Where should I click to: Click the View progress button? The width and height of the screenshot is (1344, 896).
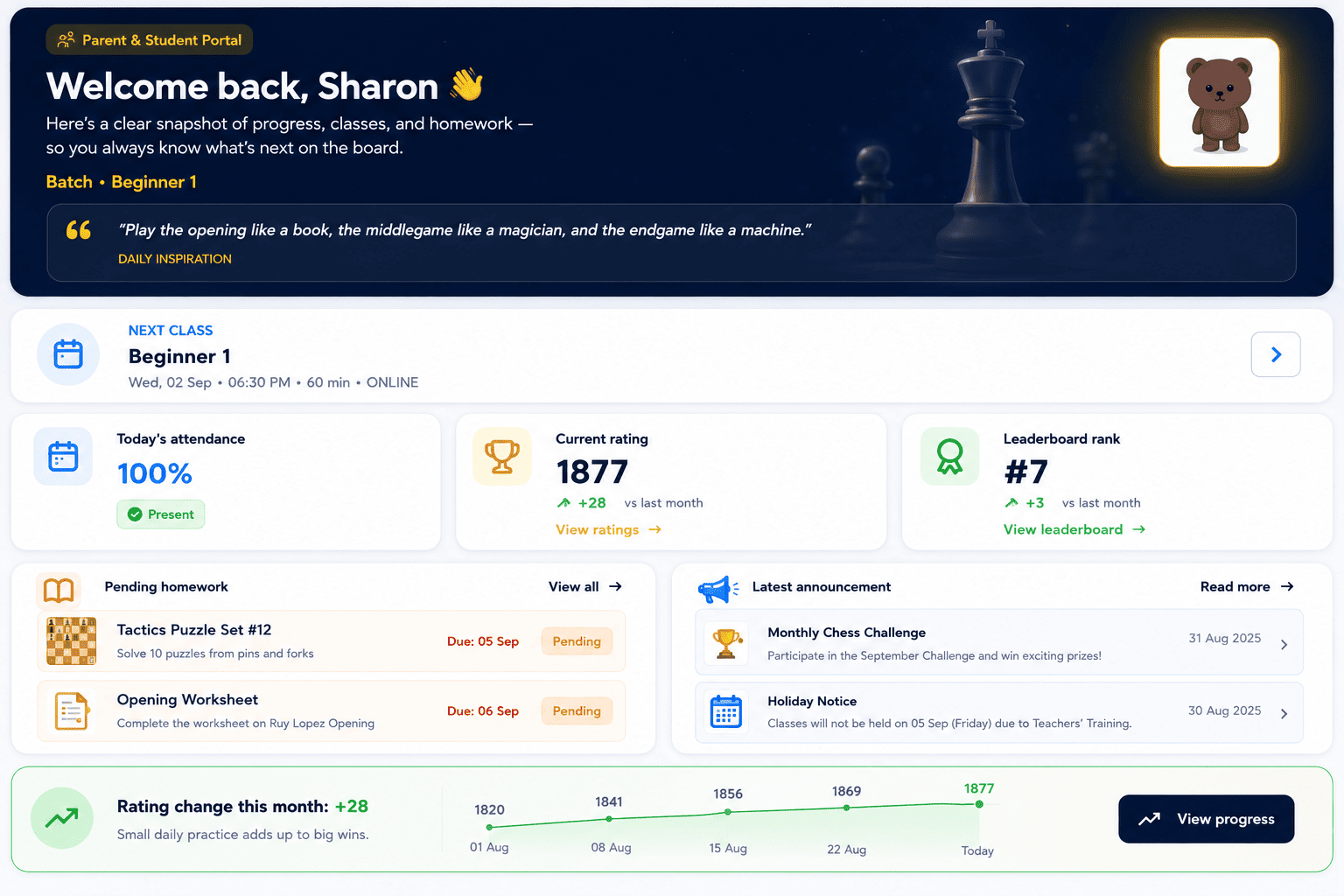coord(1206,819)
